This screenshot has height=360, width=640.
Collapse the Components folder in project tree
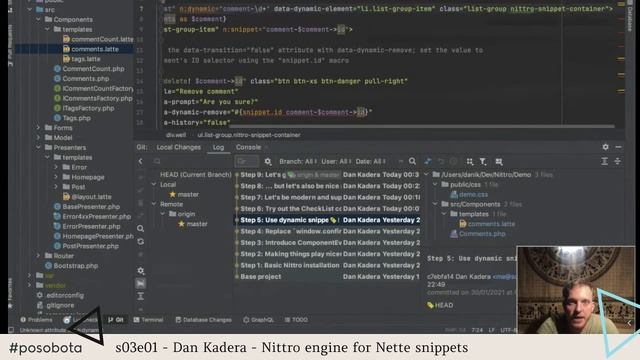coord(38,19)
